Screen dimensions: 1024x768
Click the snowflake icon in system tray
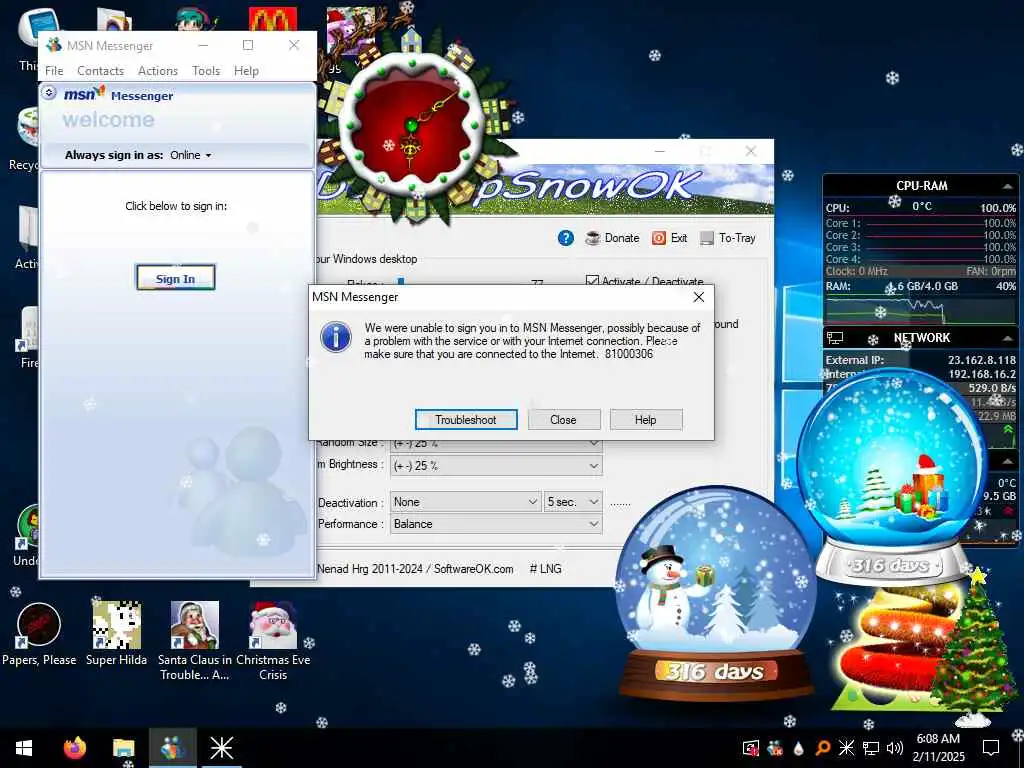846,747
